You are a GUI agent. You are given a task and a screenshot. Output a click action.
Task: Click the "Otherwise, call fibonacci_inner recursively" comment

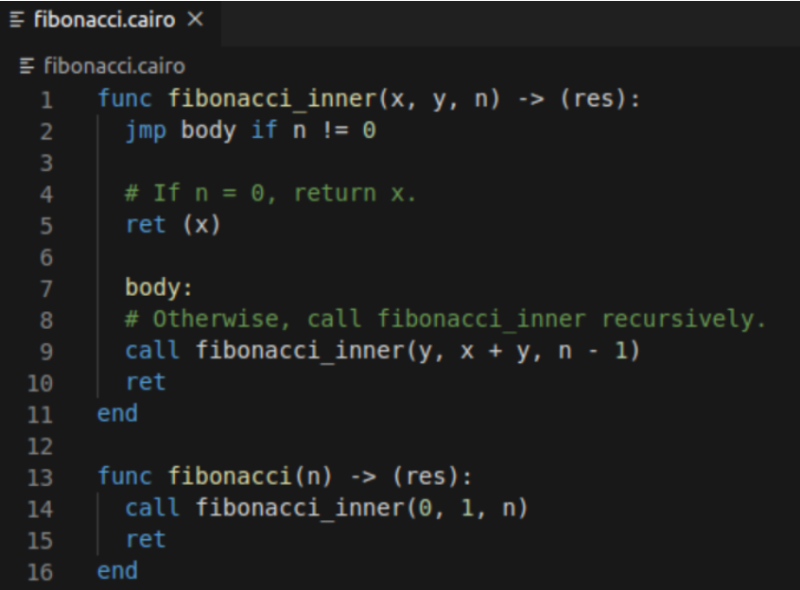tap(445, 320)
